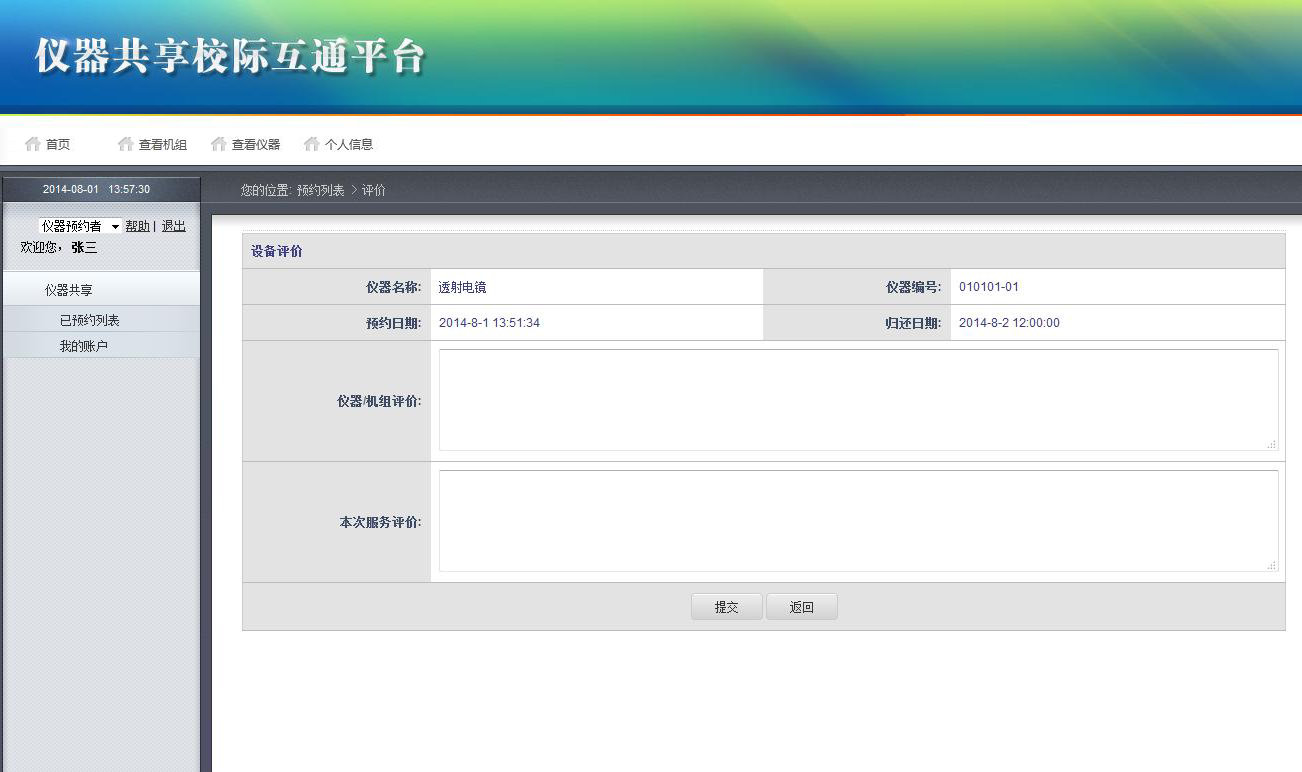
Task: Open 已预约列表 in the sidebar
Action: click(x=89, y=320)
